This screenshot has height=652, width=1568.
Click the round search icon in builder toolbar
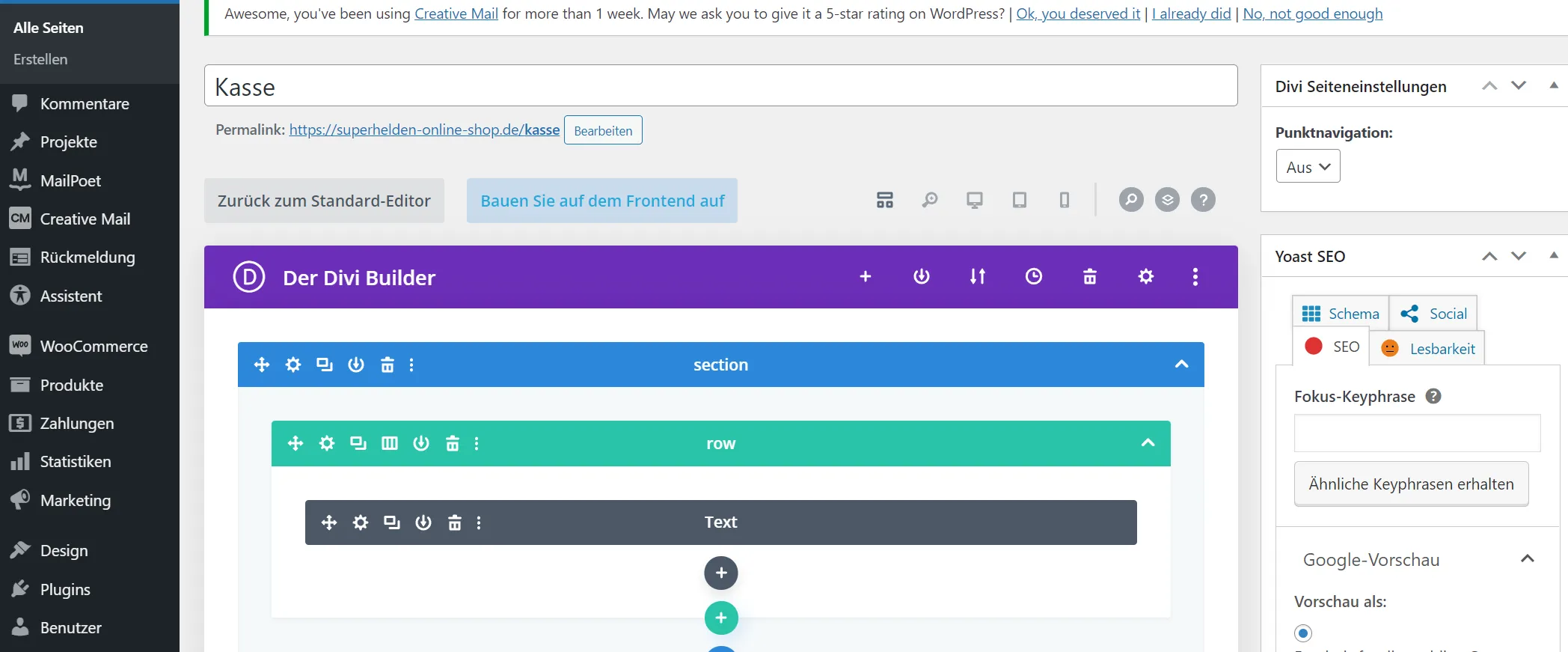[x=1131, y=200]
